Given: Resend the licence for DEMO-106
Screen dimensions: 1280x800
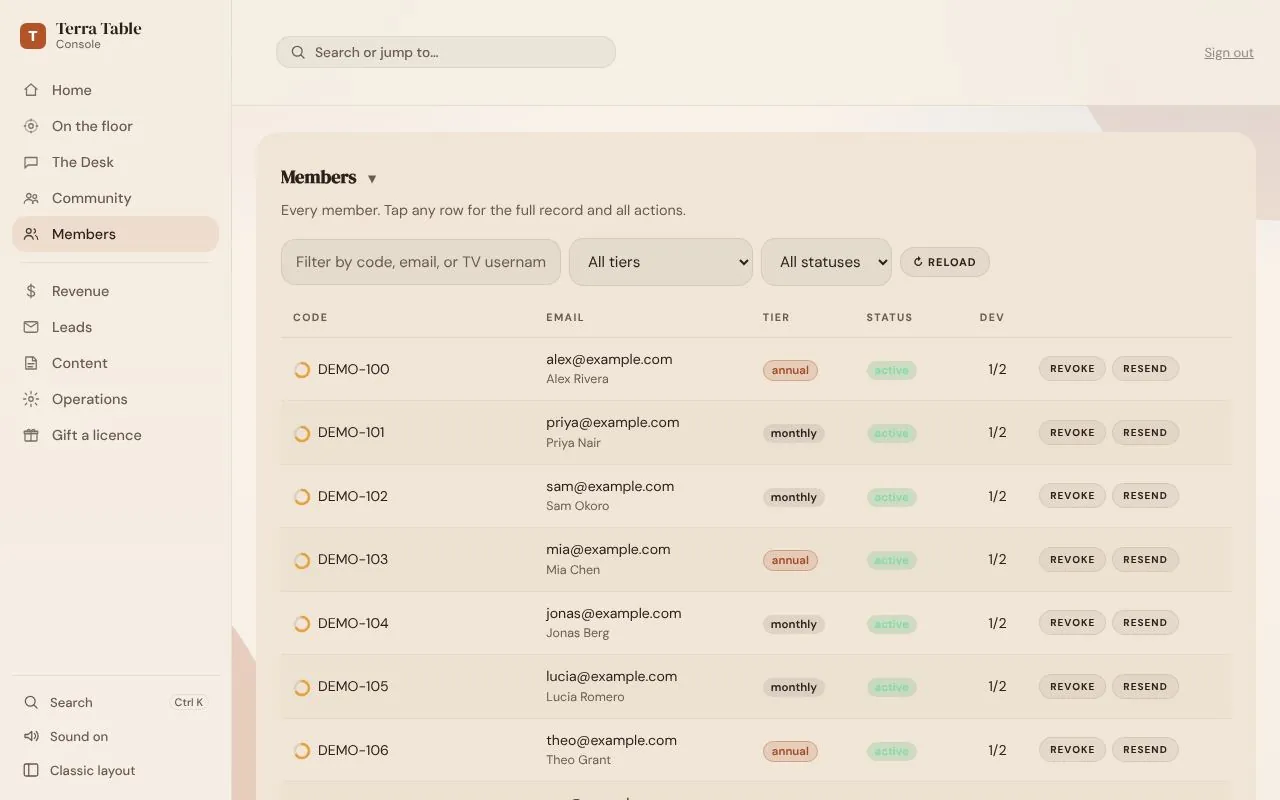Looking at the screenshot, I should pos(1145,750).
